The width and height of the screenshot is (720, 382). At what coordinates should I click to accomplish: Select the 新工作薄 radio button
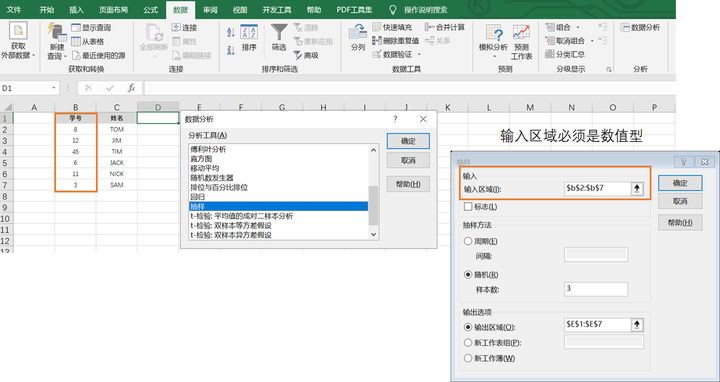pos(468,358)
